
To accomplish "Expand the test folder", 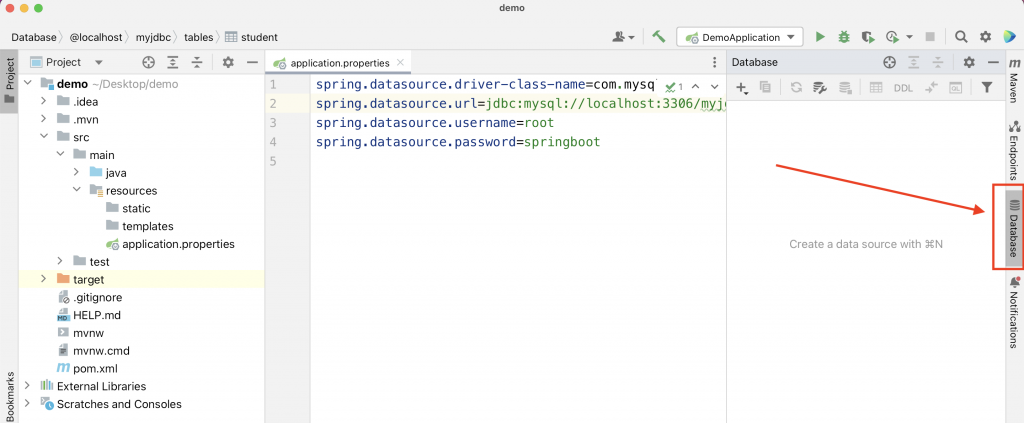I will coord(60,261).
